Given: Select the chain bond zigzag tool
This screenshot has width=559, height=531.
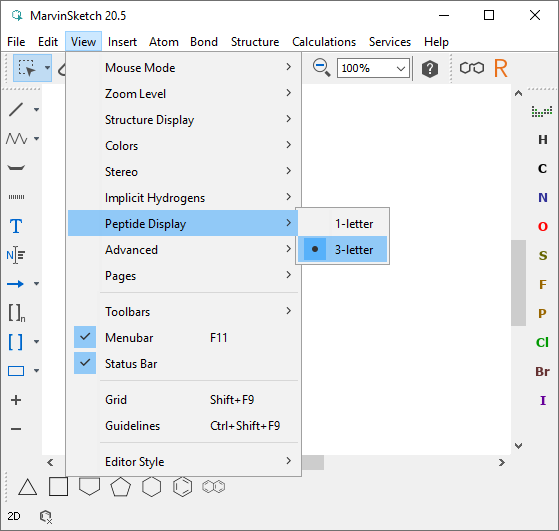Looking at the screenshot, I should pos(16,138).
